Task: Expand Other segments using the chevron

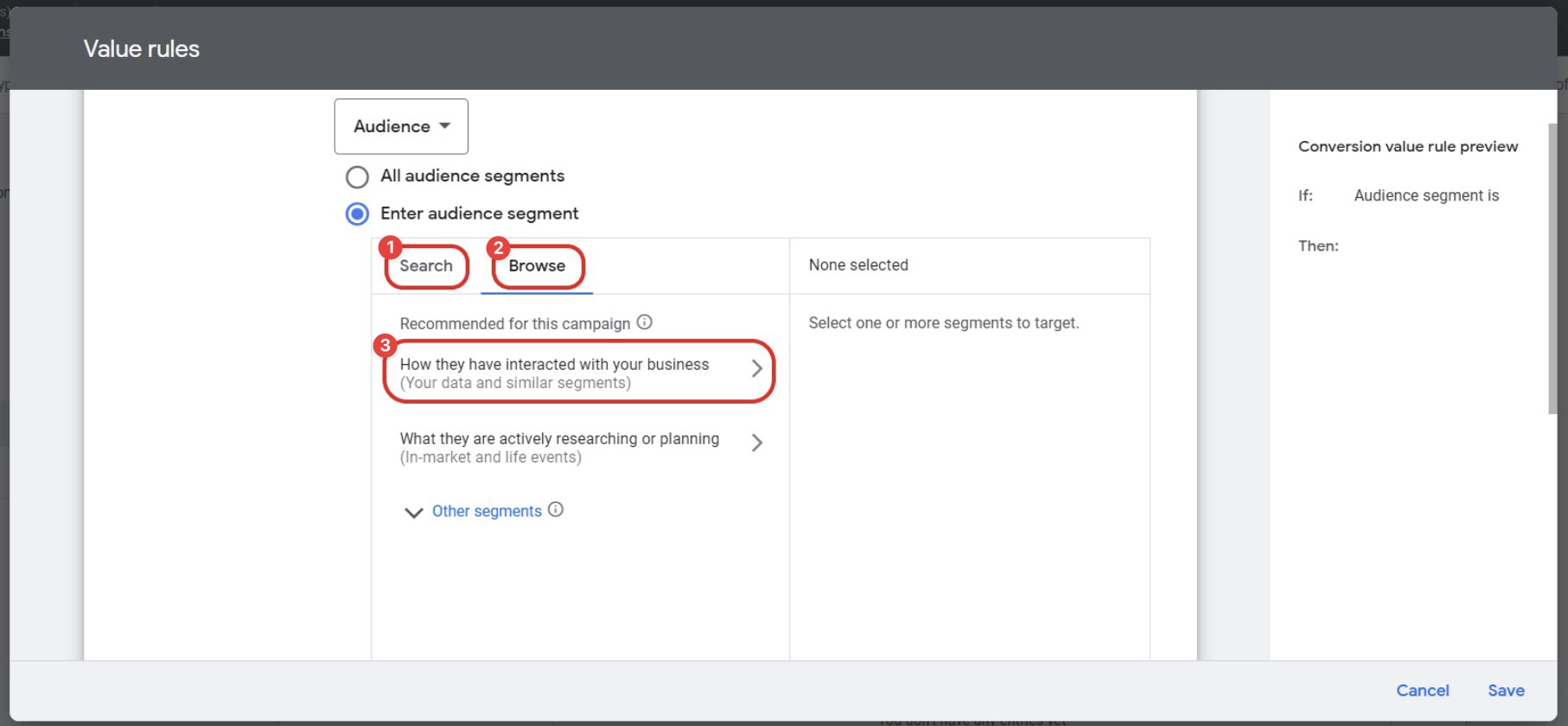Action: pos(414,513)
